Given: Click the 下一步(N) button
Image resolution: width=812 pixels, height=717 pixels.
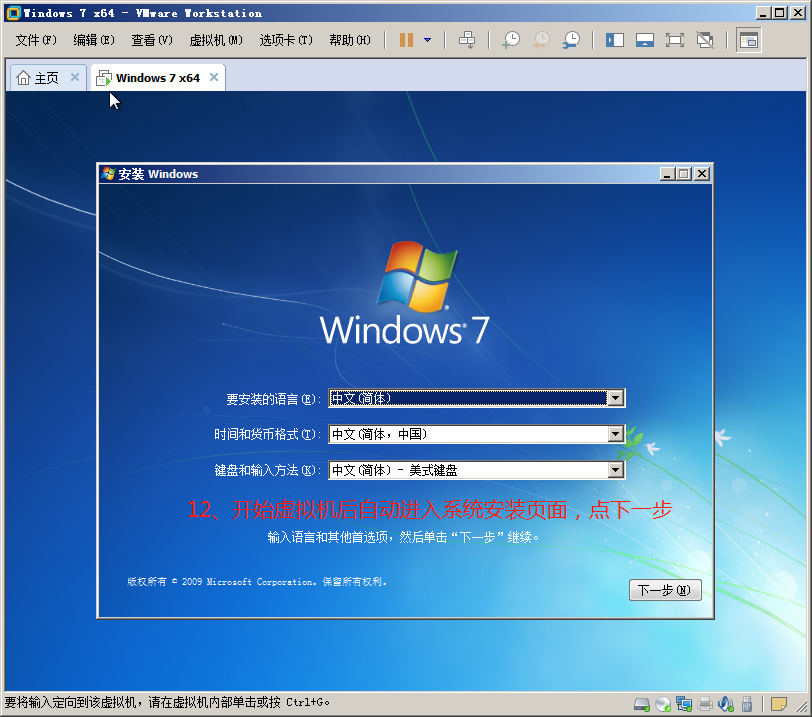Looking at the screenshot, I should (665, 590).
